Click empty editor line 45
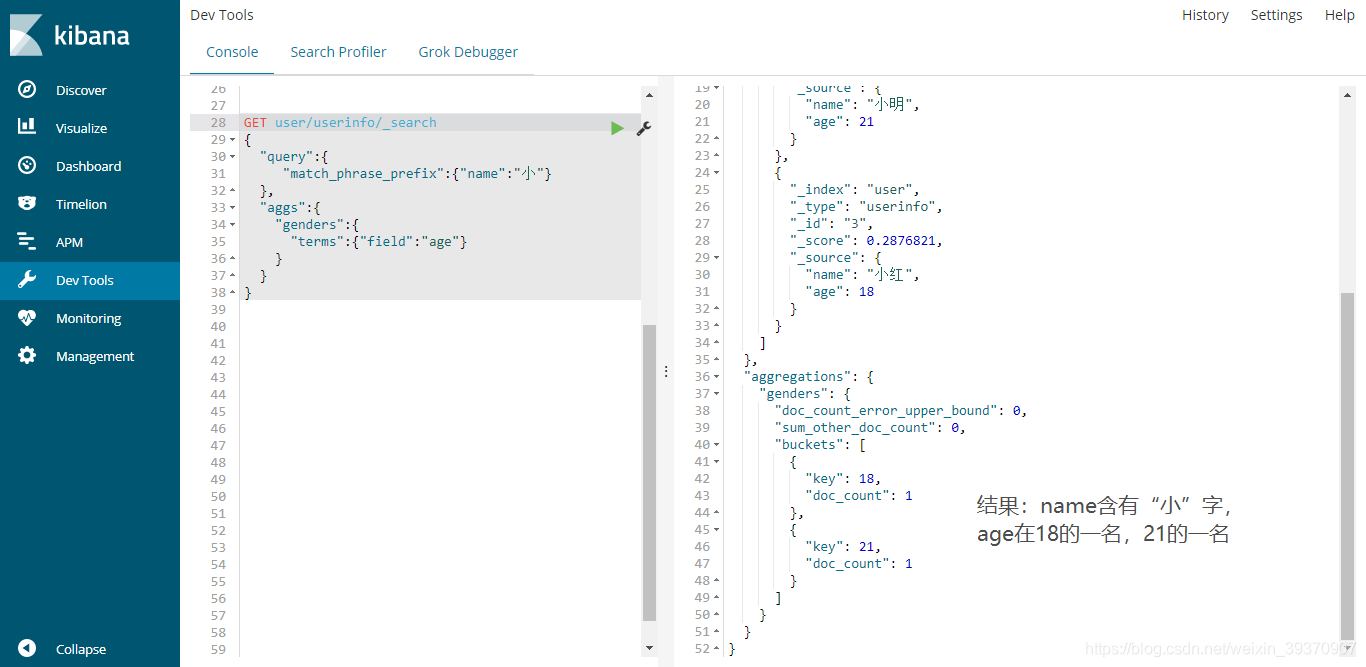 (x=440, y=411)
